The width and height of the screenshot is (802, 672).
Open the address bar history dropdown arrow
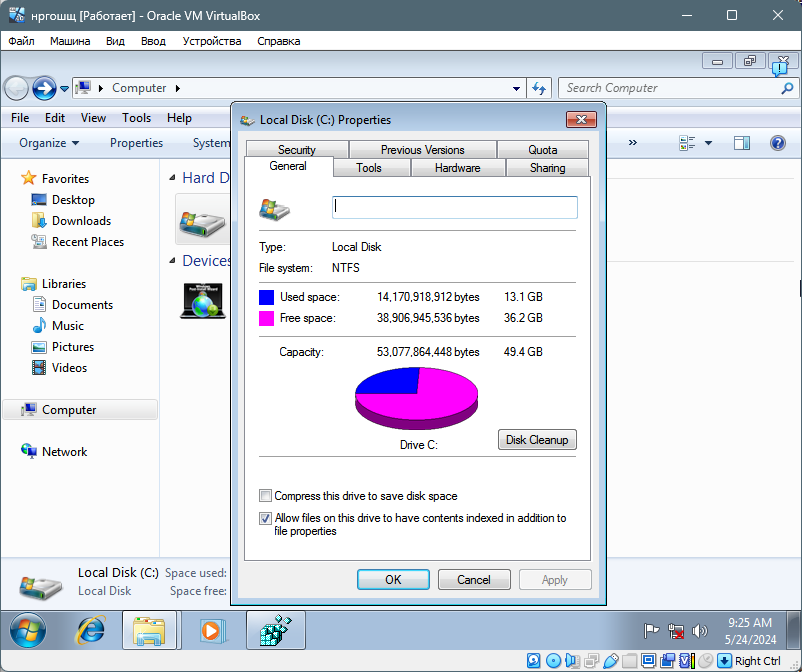[516, 88]
